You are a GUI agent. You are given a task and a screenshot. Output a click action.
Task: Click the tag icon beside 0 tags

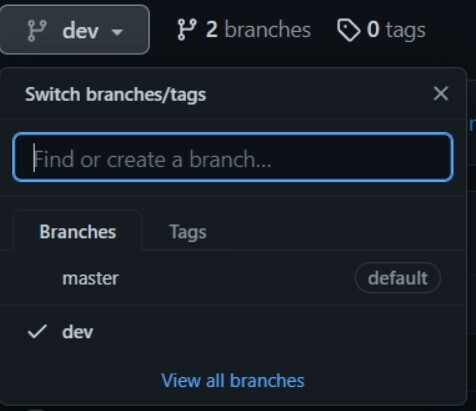point(348,30)
